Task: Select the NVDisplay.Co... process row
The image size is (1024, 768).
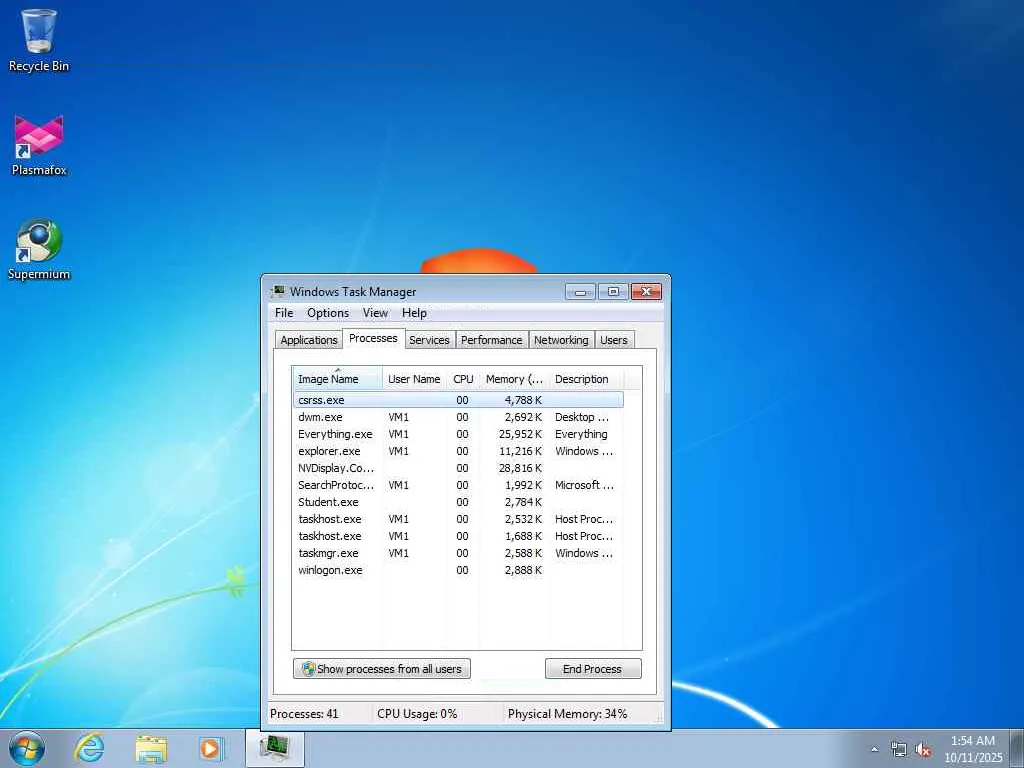Action: pos(458,468)
